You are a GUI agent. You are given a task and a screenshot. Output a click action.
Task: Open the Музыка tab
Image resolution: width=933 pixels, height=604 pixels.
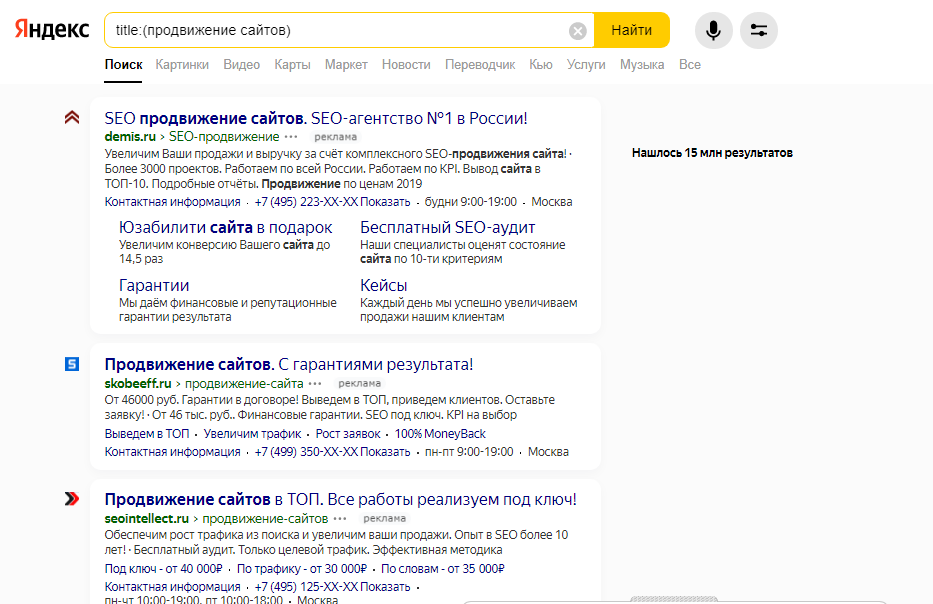pyautogui.click(x=642, y=65)
